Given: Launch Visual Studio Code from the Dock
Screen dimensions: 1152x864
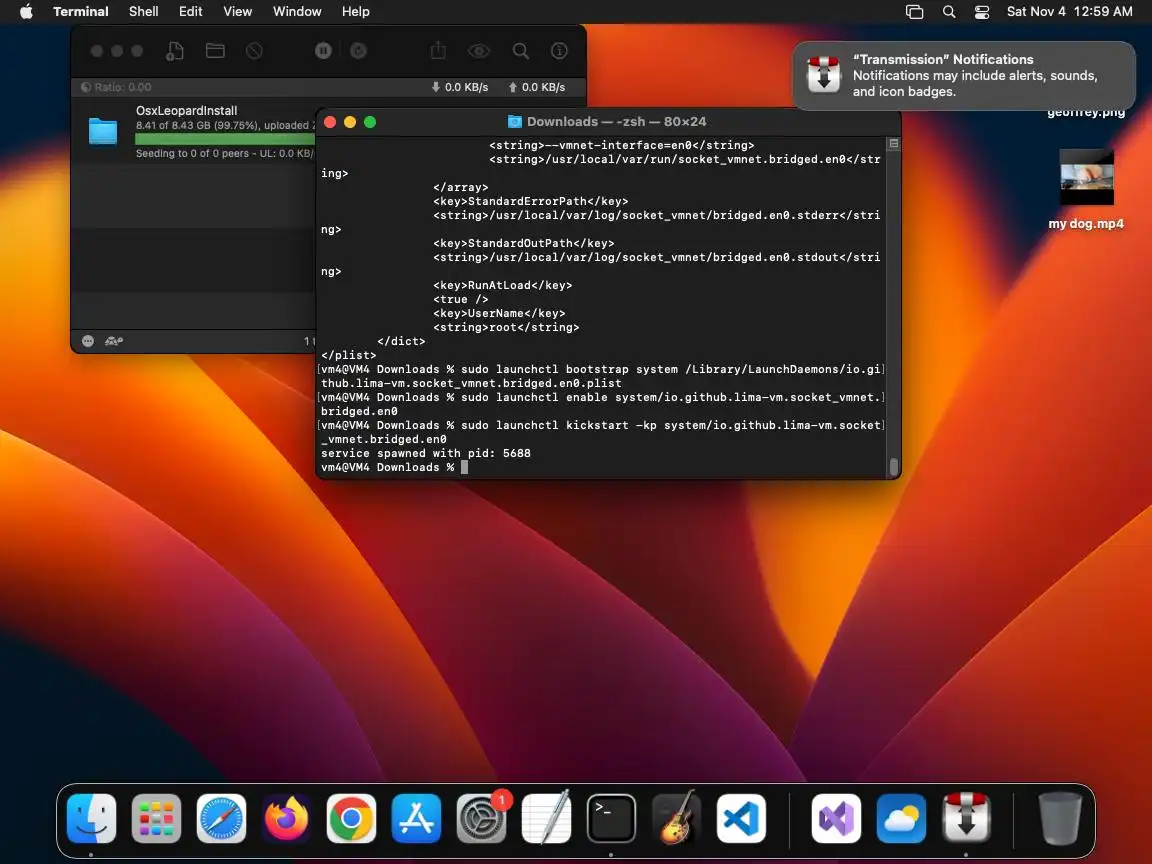Looking at the screenshot, I should (741, 818).
